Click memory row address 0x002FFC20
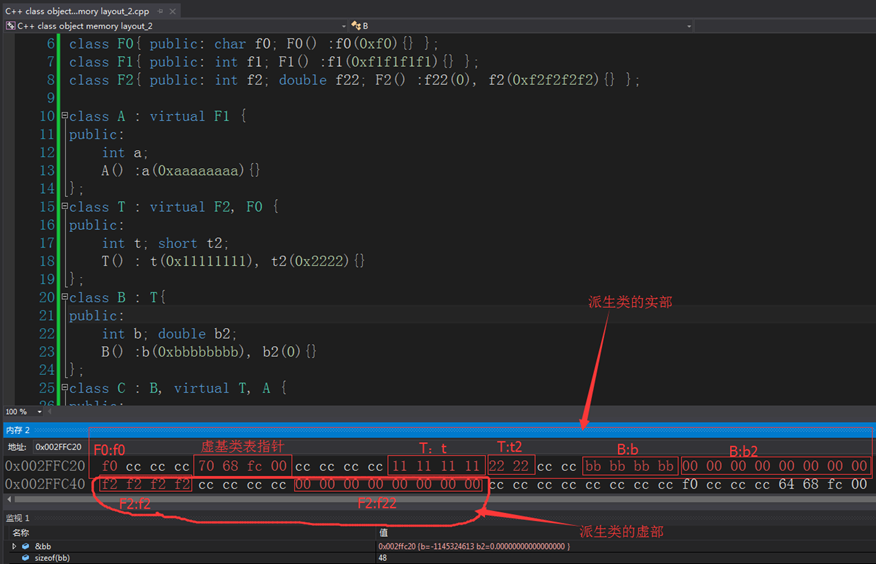This screenshot has width=876, height=564. point(45,466)
